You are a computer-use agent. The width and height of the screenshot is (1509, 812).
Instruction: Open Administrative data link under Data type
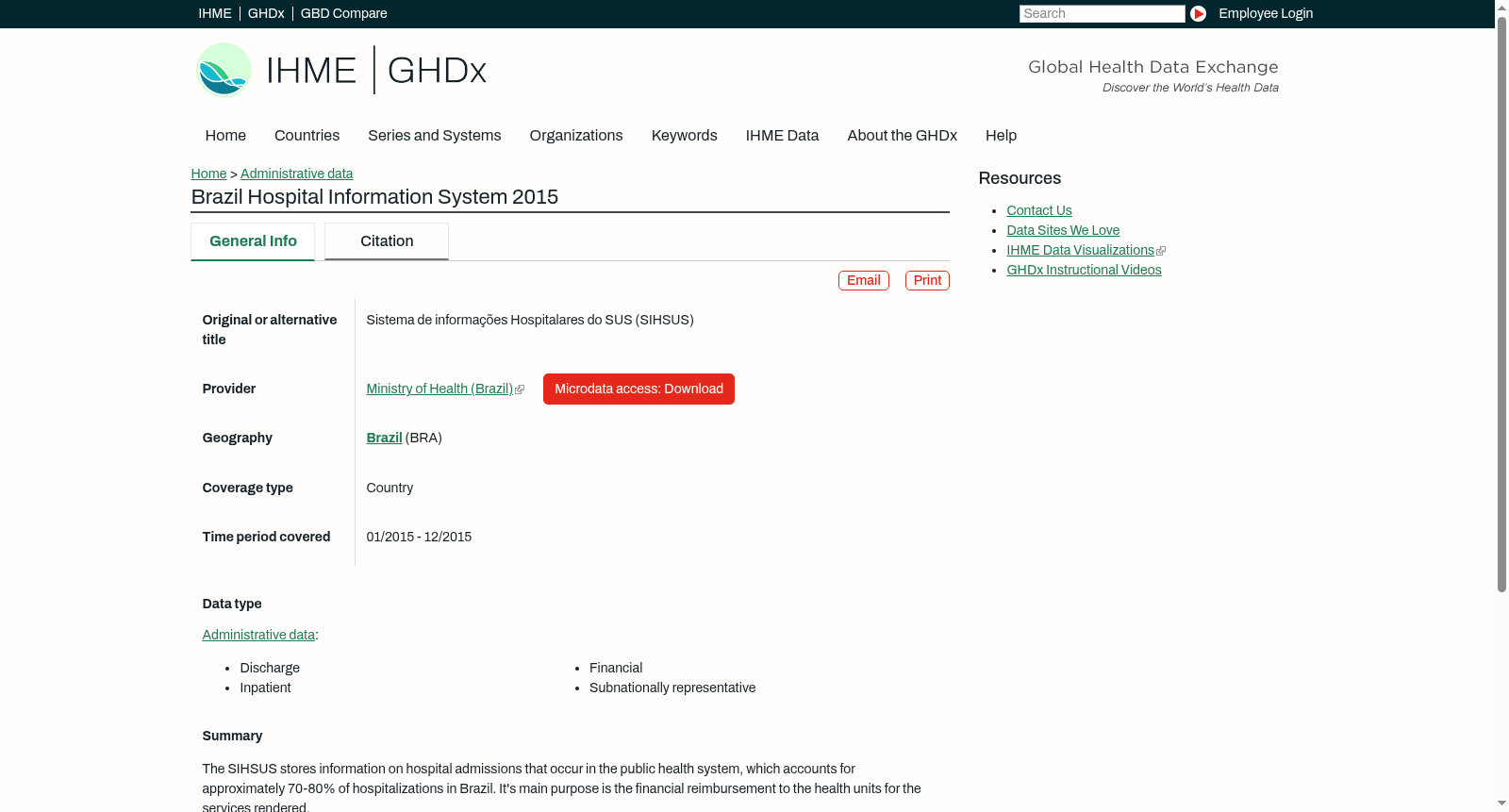[x=258, y=635]
